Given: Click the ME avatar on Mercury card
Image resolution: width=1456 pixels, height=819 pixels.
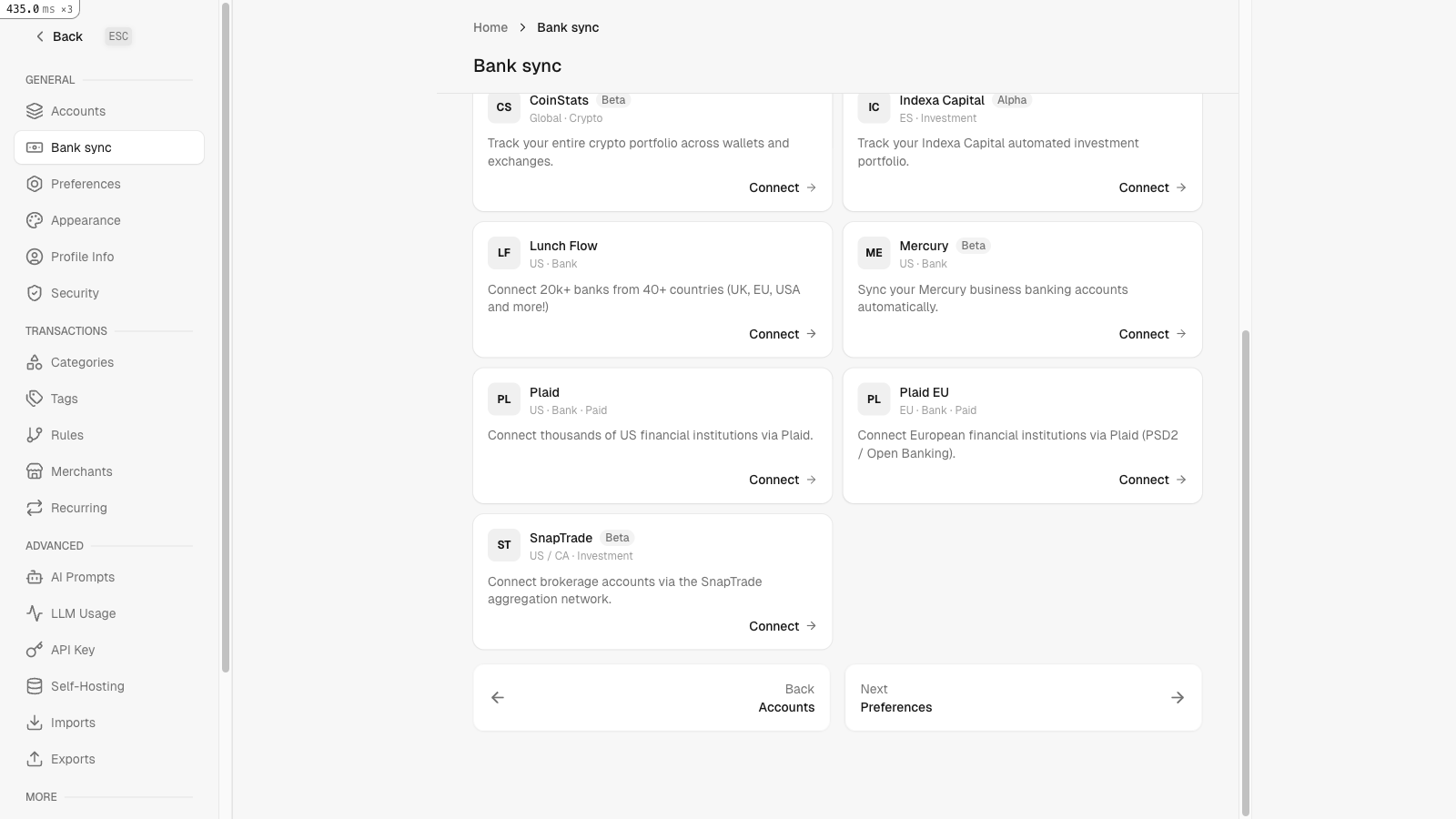Looking at the screenshot, I should [x=874, y=253].
